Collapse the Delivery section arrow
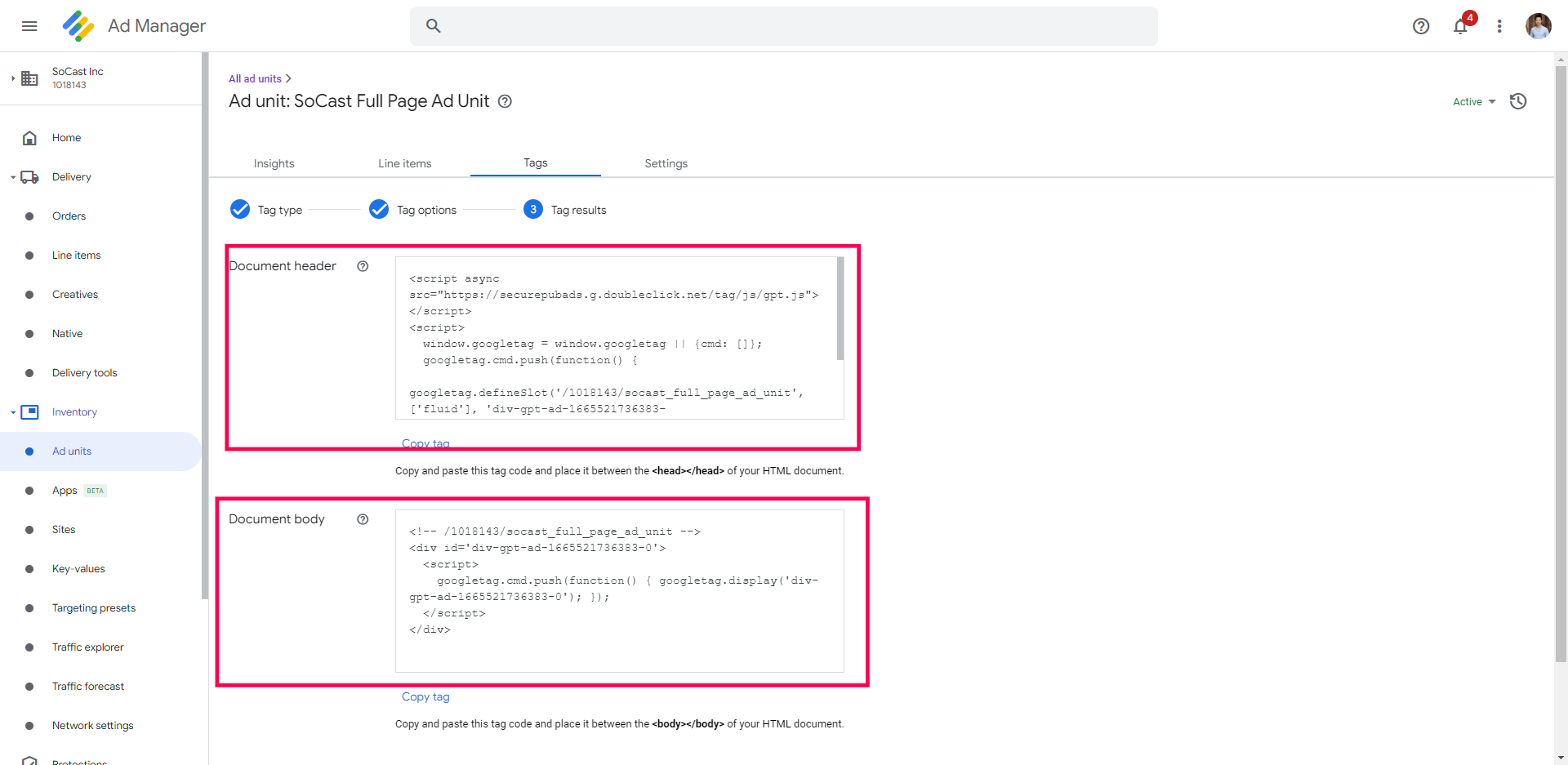This screenshot has height=765, width=1568. 13,177
